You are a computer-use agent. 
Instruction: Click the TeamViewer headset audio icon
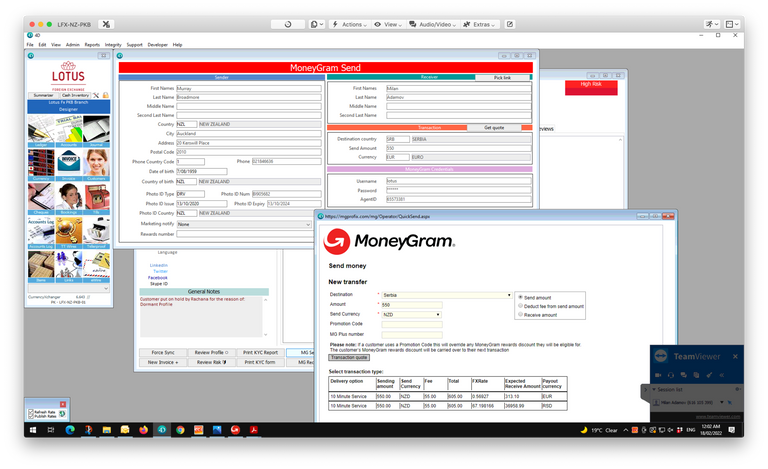pos(671,375)
